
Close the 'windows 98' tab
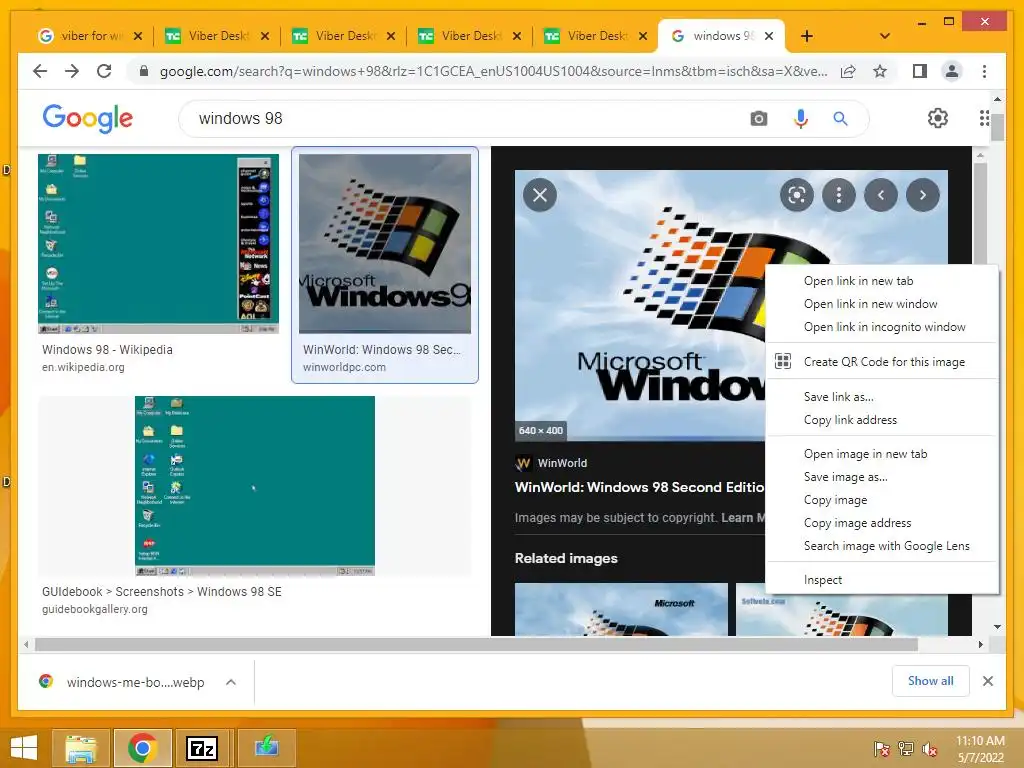click(x=769, y=36)
